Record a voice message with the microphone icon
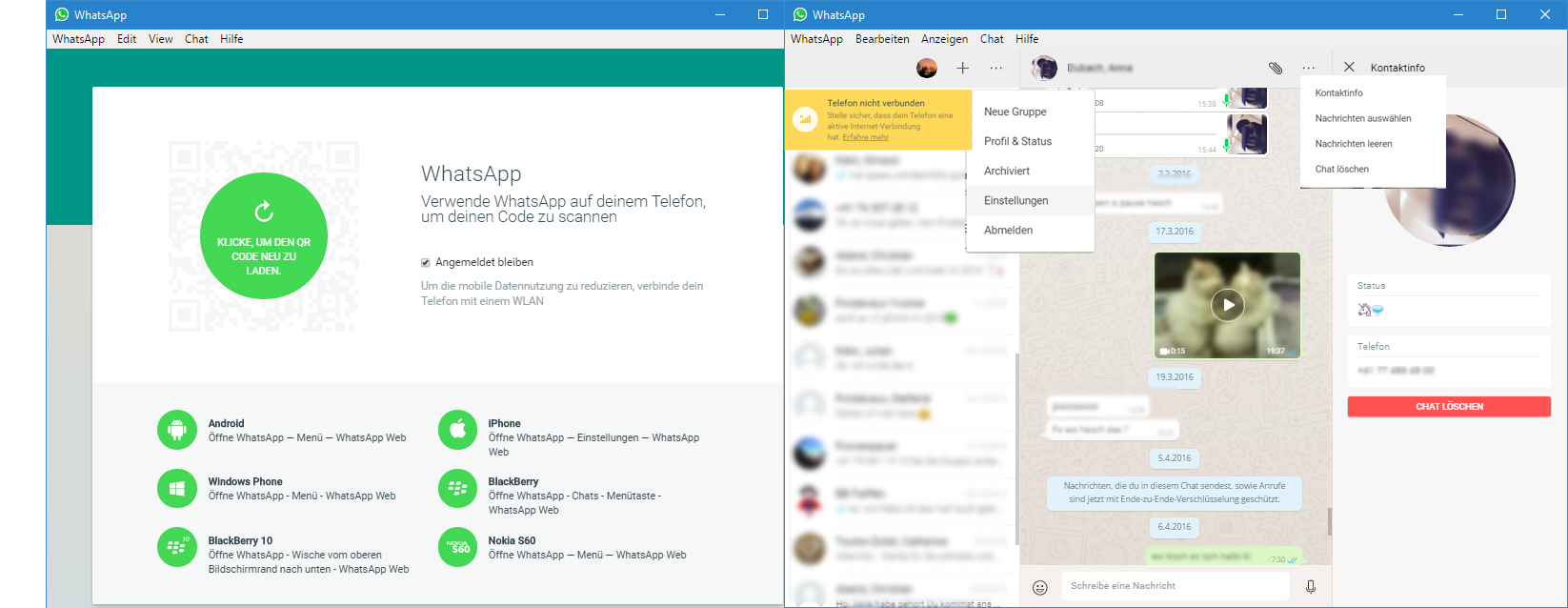The width and height of the screenshot is (1568, 608). (x=1311, y=587)
